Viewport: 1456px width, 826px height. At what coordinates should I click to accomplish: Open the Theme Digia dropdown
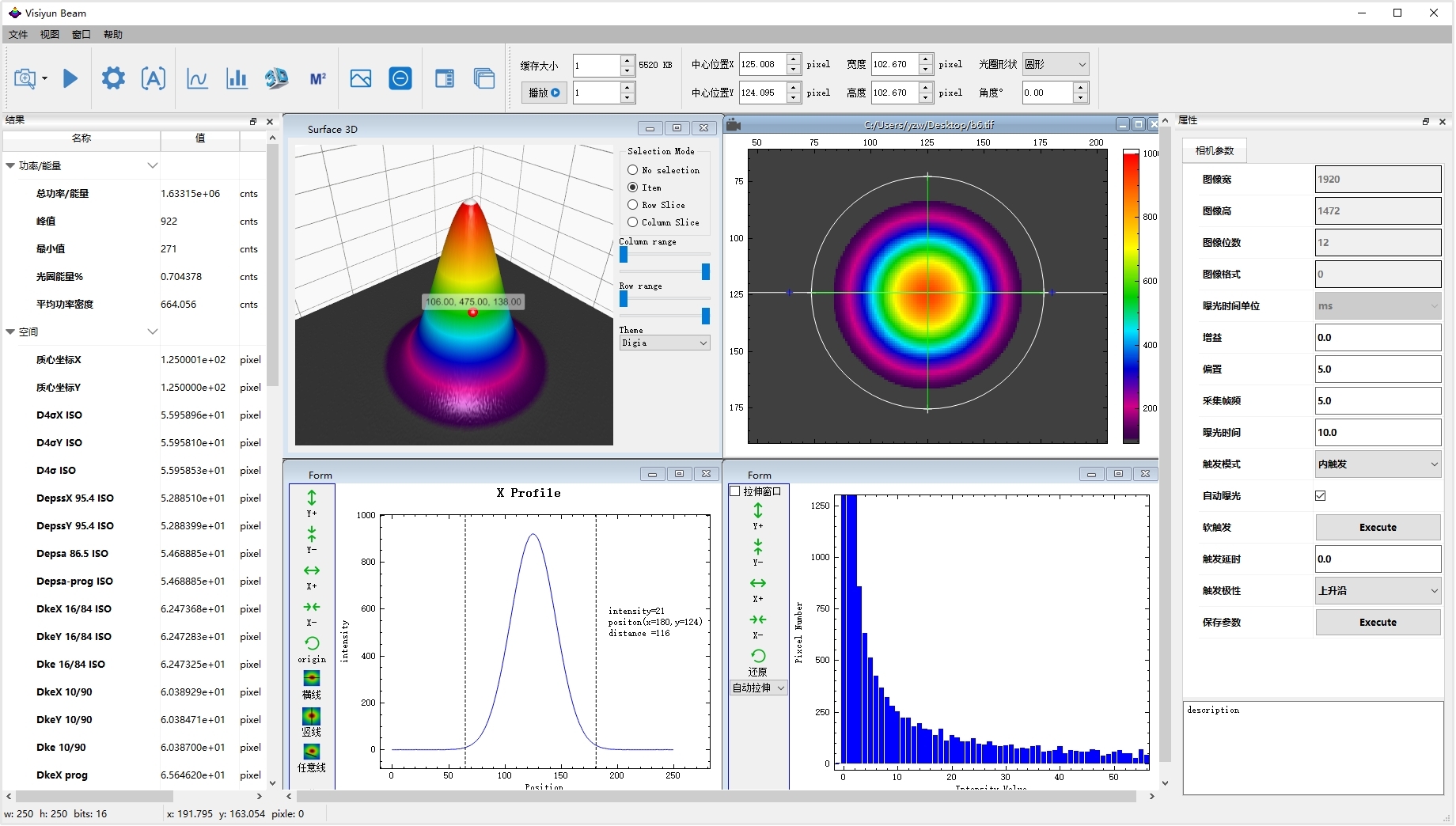click(665, 343)
